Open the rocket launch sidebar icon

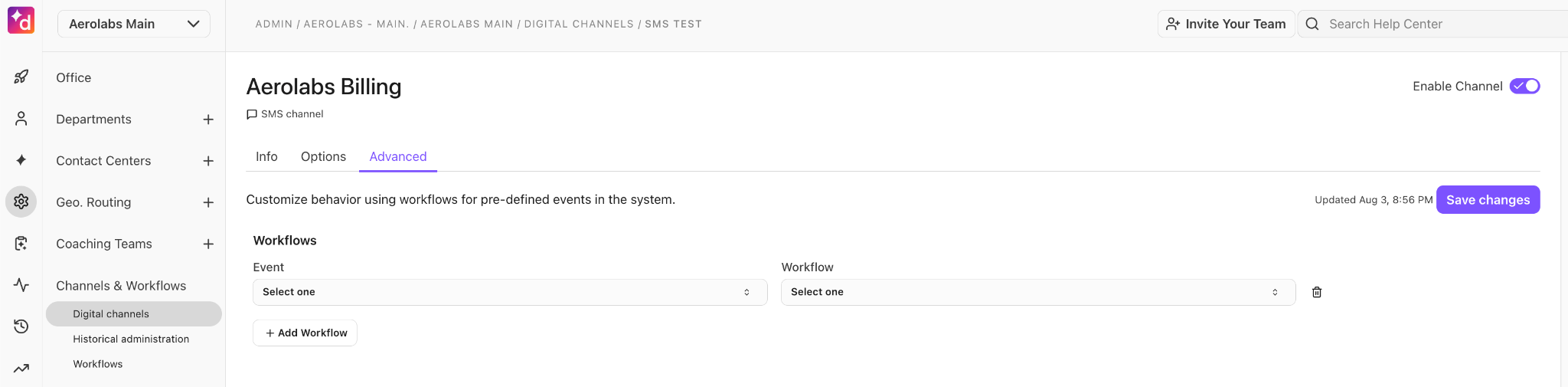(x=21, y=77)
